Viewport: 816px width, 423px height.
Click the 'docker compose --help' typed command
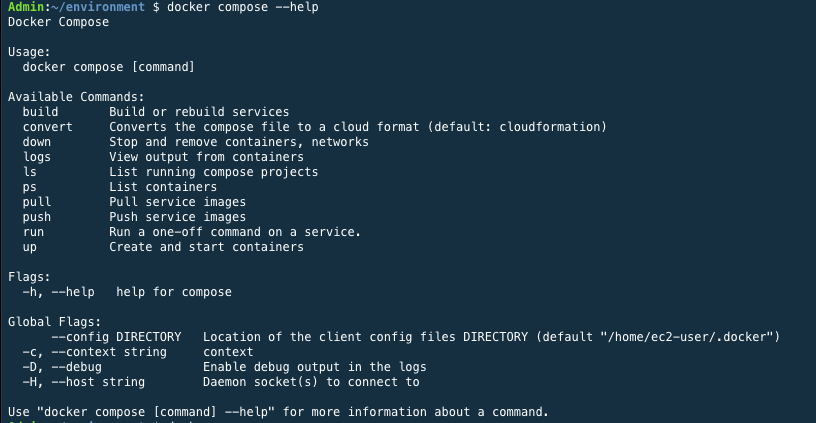[x=243, y=7]
